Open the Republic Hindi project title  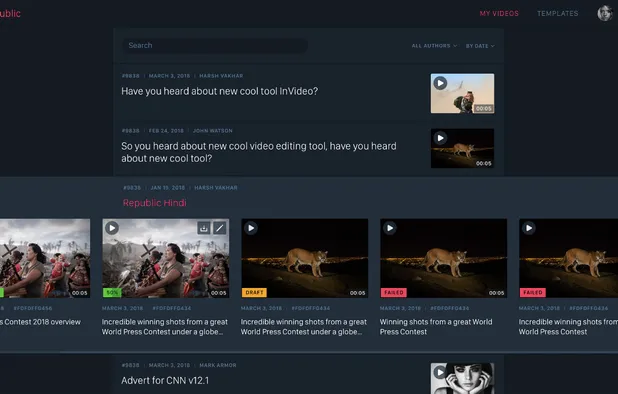click(x=154, y=203)
